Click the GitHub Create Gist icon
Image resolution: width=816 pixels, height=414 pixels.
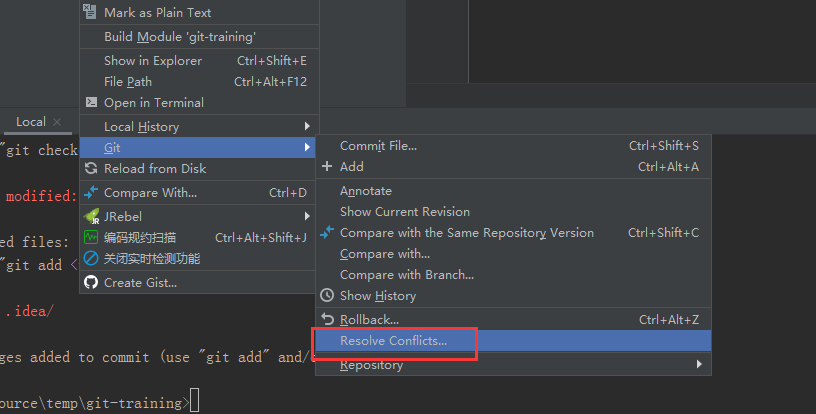[x=91, y=282]
